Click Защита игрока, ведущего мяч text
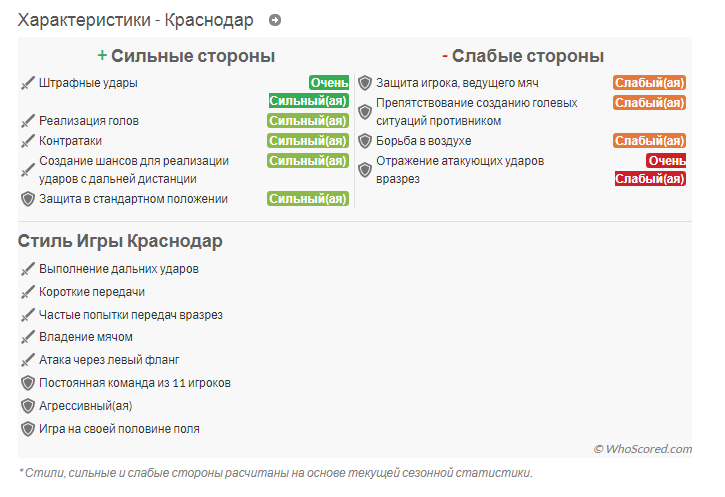This screenshot has height=497, width=725. [457, 83]
